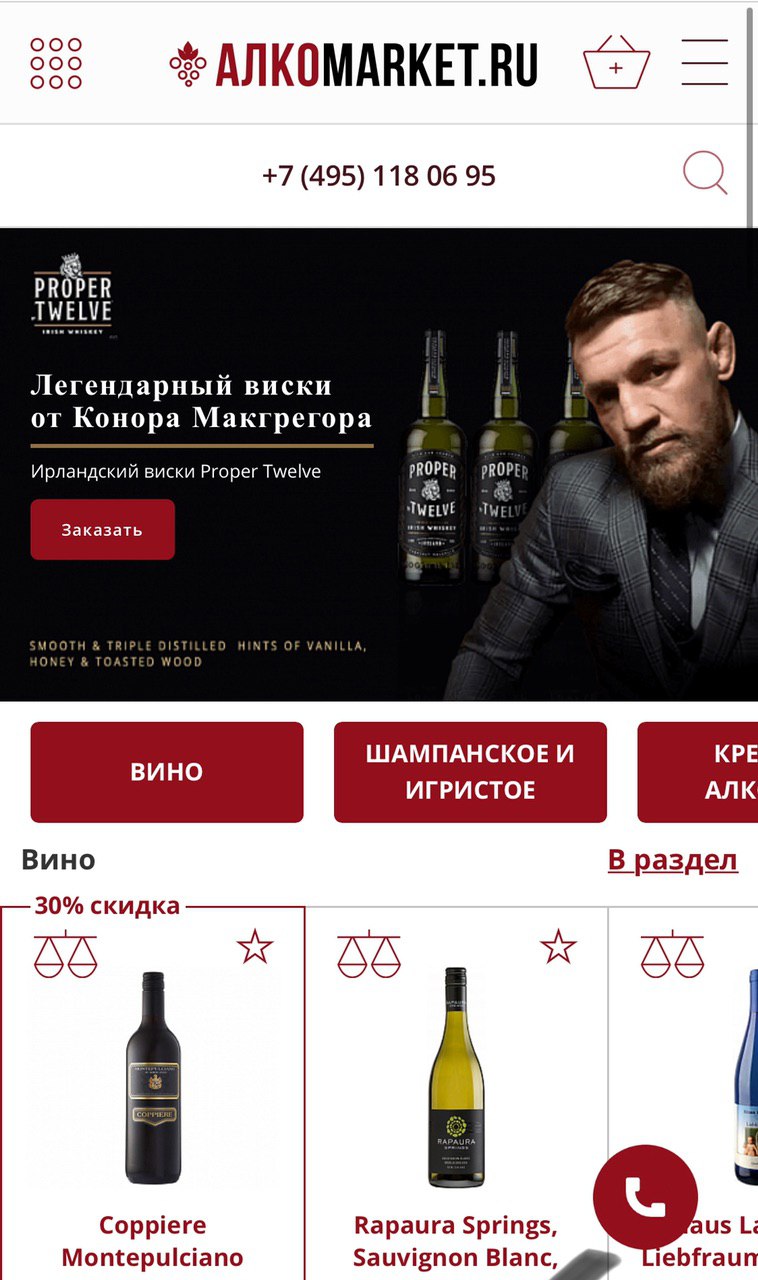The height and width of the screenshot is (1280, 758).
Task: Tap the phone number +7 (495) 118 06 95
Action: click(379, 176)
